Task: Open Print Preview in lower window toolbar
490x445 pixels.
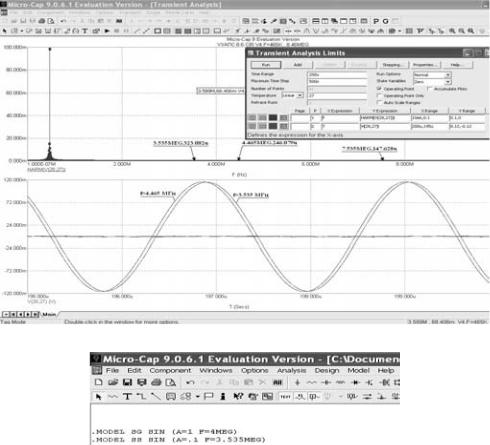Action: point(170,382)
